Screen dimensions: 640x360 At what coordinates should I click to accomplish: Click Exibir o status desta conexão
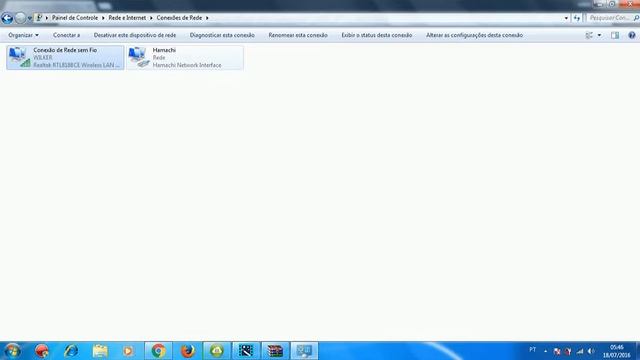pyautogui.click(x=377, y=35)
